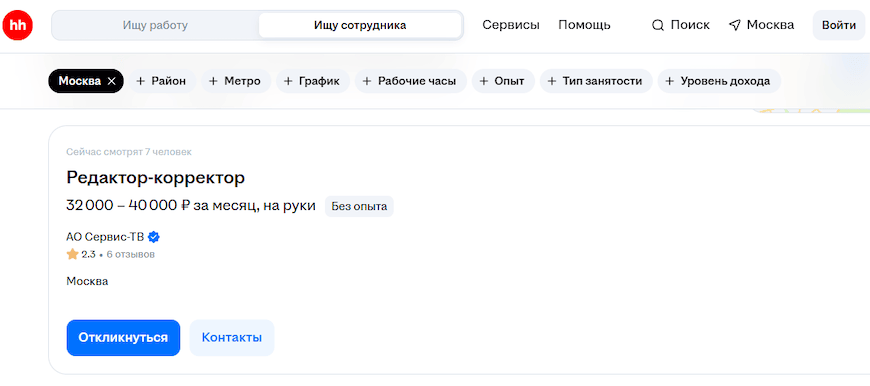The height and width of the screenshot is (386, 870).
Task: Open the Помощь menu
Action: tap(584, 25)
